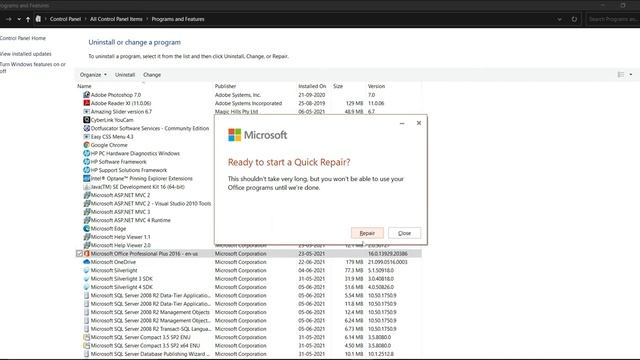Select the CyberLink YouCam icon
The image size is (640, 360).
point(87,120)
